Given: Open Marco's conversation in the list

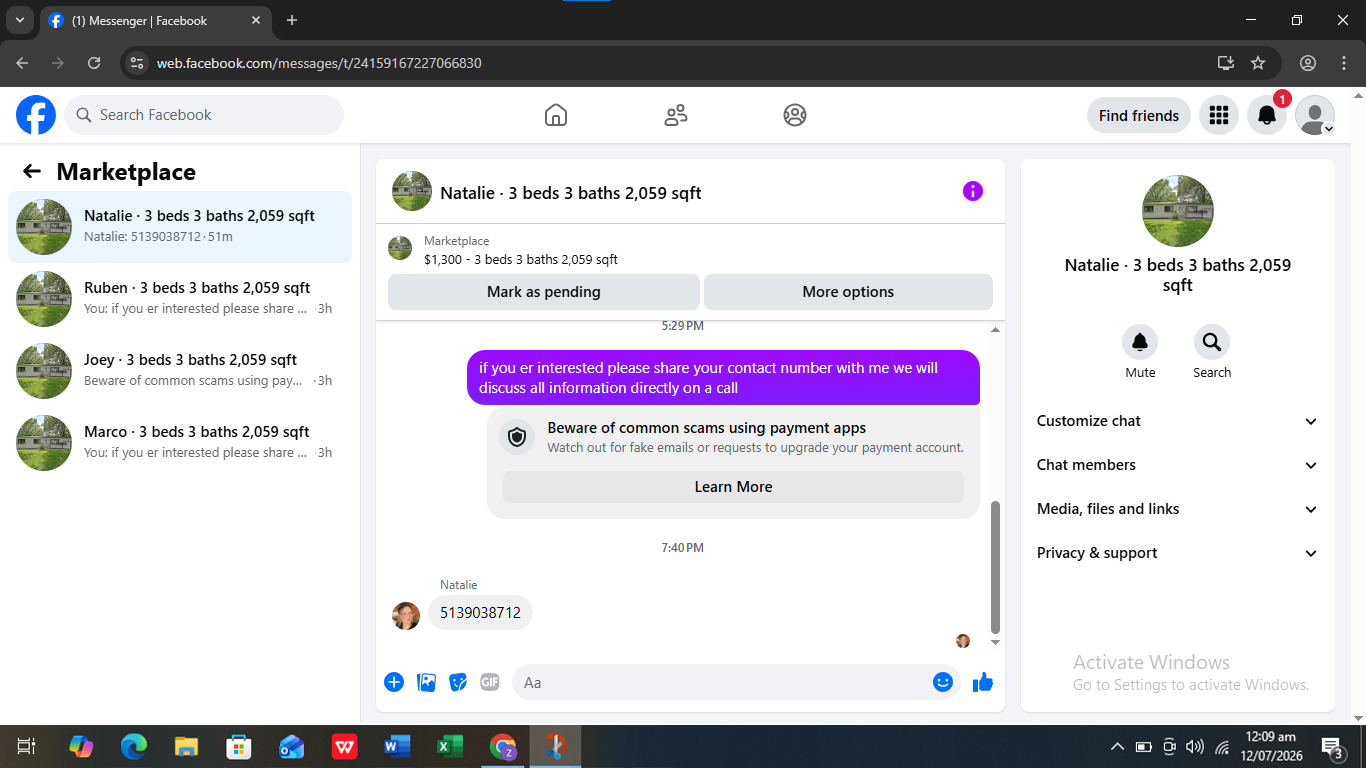Looking at the screenshot, I should (x=180, y=443).
